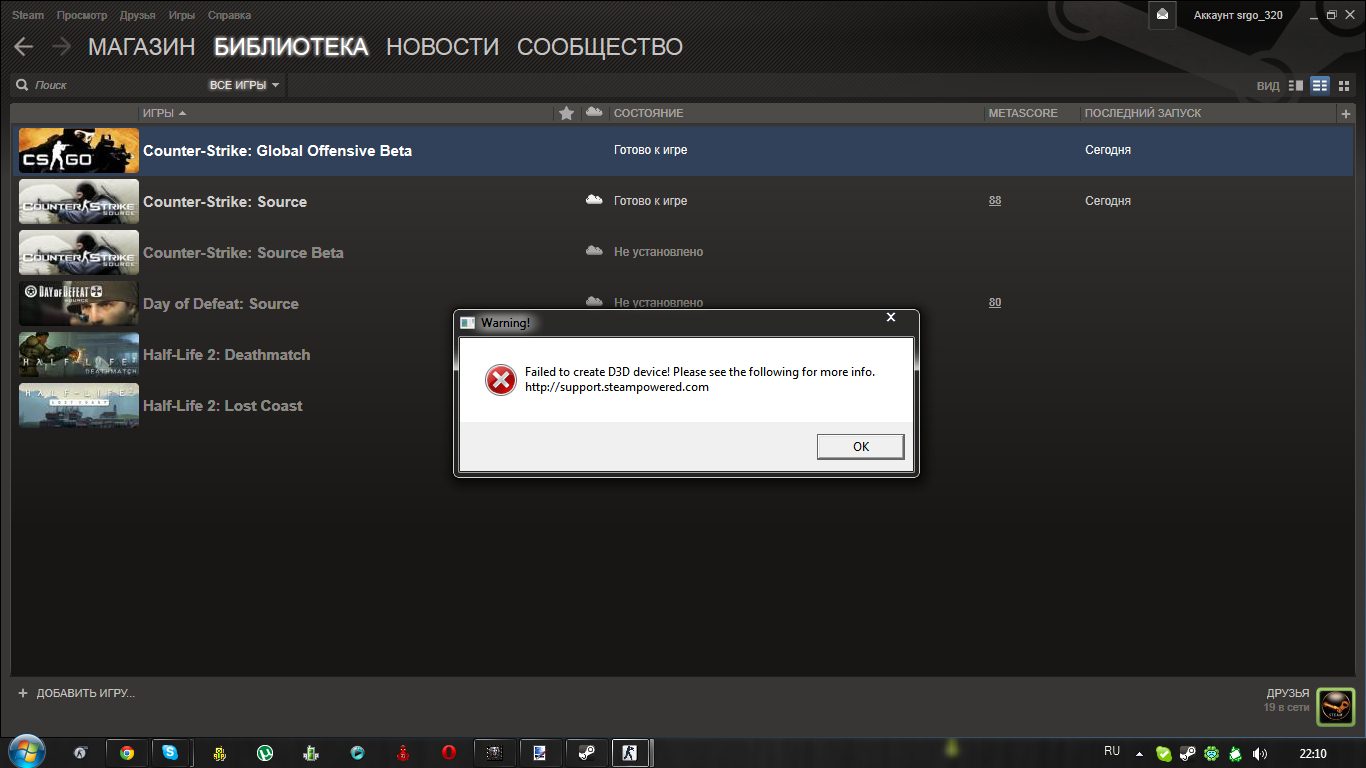Image resolution: width=1366 pixels, height=768 pixels.
Task: Expand the ВСЕ ИГРЫ filter dropdown
Action: coord(244,85)
